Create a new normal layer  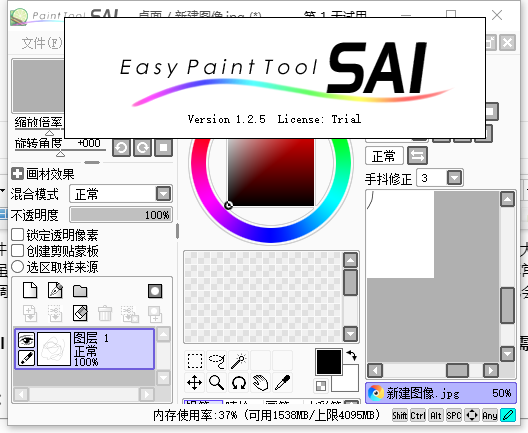point(30,290)
